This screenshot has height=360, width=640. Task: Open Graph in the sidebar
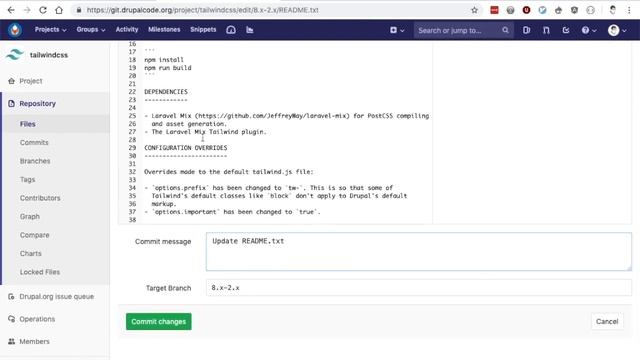30,217
